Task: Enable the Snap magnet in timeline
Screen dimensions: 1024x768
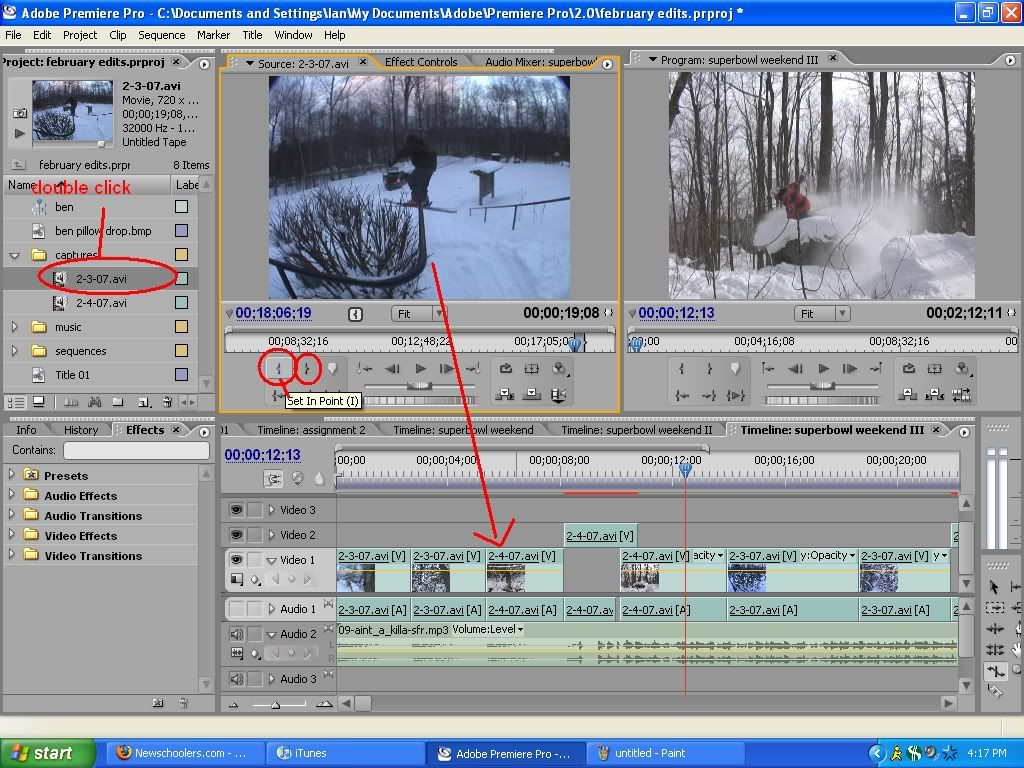Action: 273,479
